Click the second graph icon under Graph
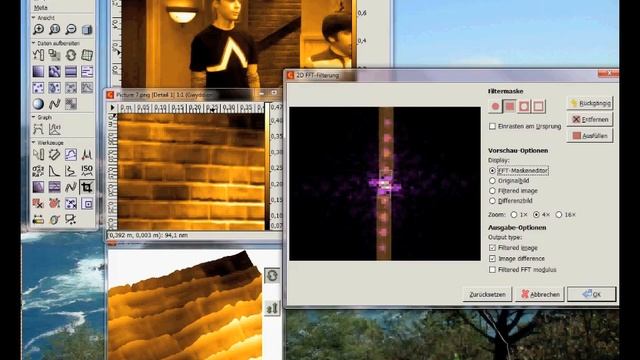 click(x=54, y=129)
